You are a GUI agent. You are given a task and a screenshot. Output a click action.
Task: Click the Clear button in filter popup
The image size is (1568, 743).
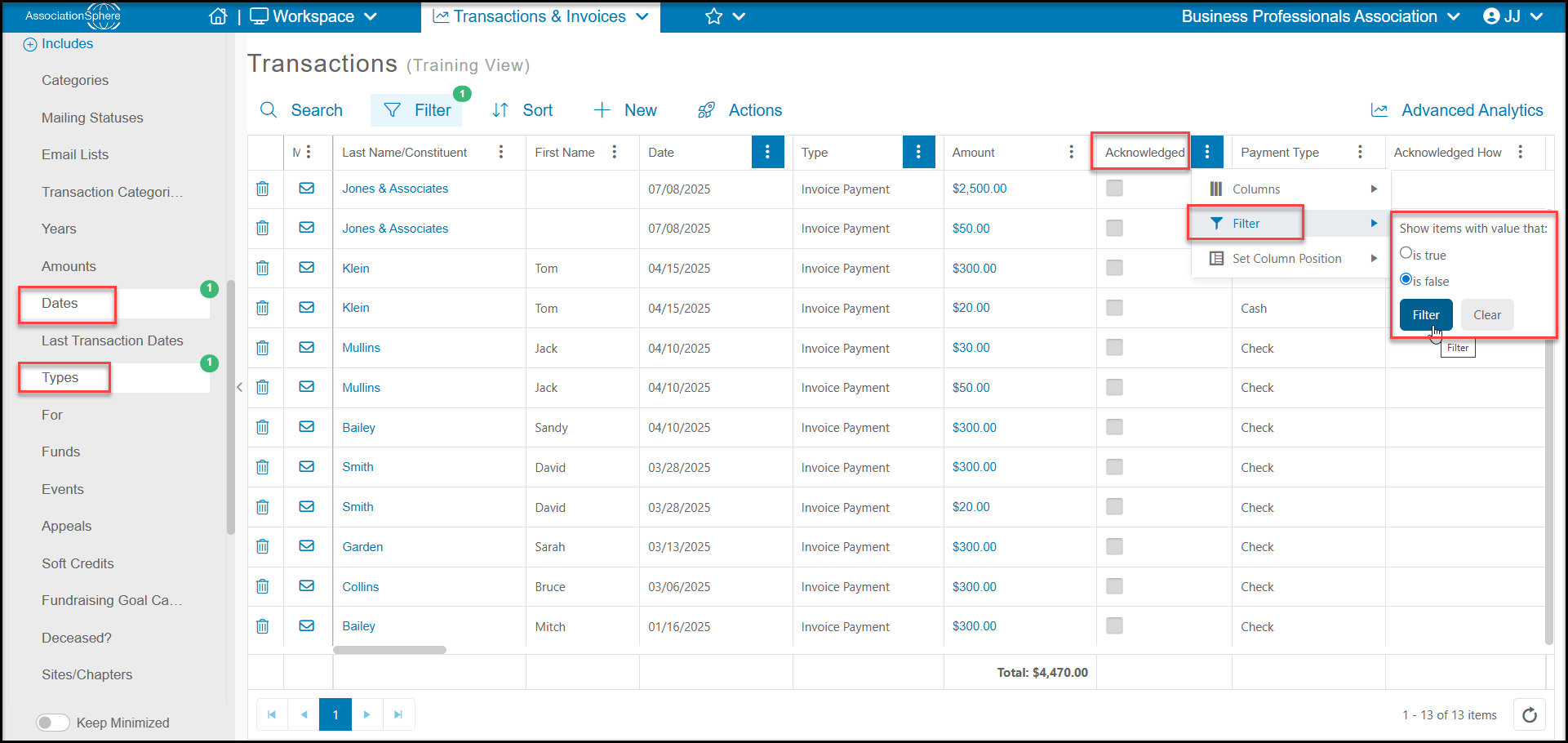tap(1487, 315)
